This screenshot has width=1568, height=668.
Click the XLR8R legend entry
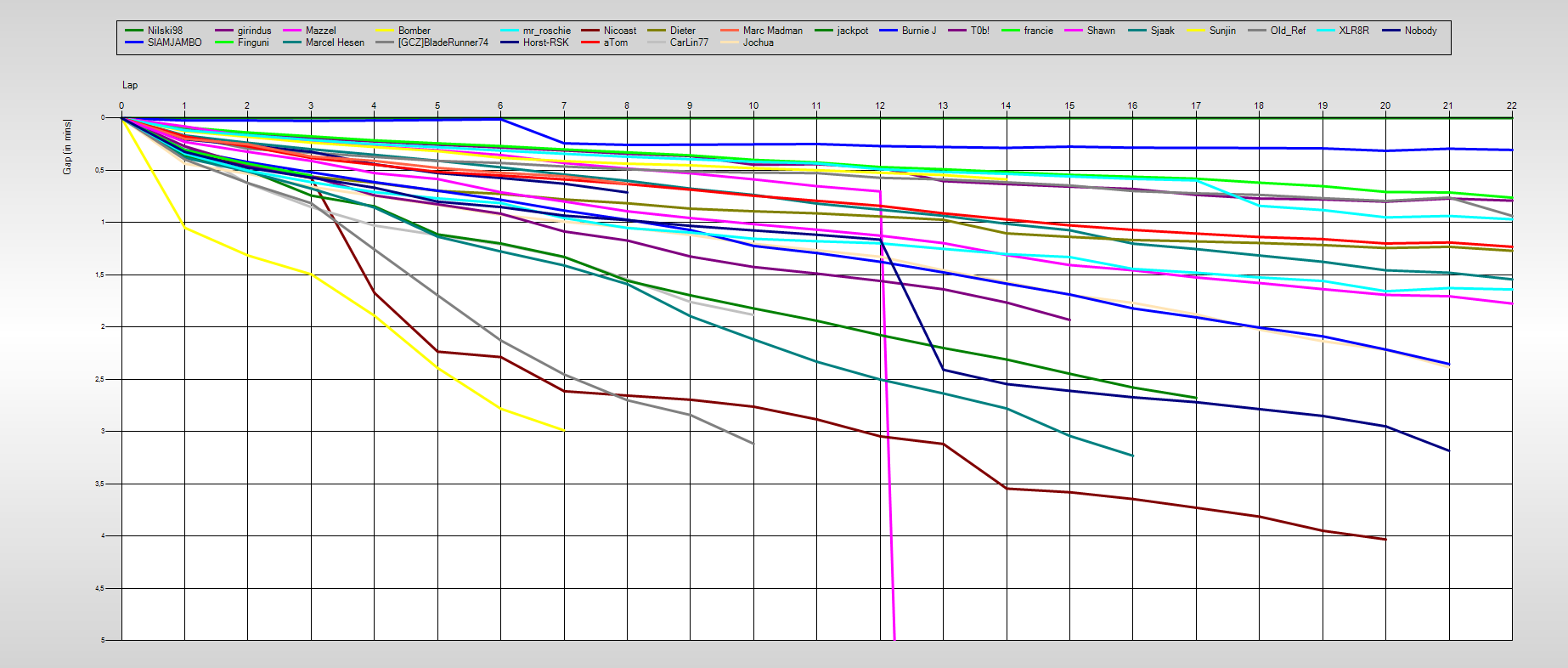pos(1353,31)
